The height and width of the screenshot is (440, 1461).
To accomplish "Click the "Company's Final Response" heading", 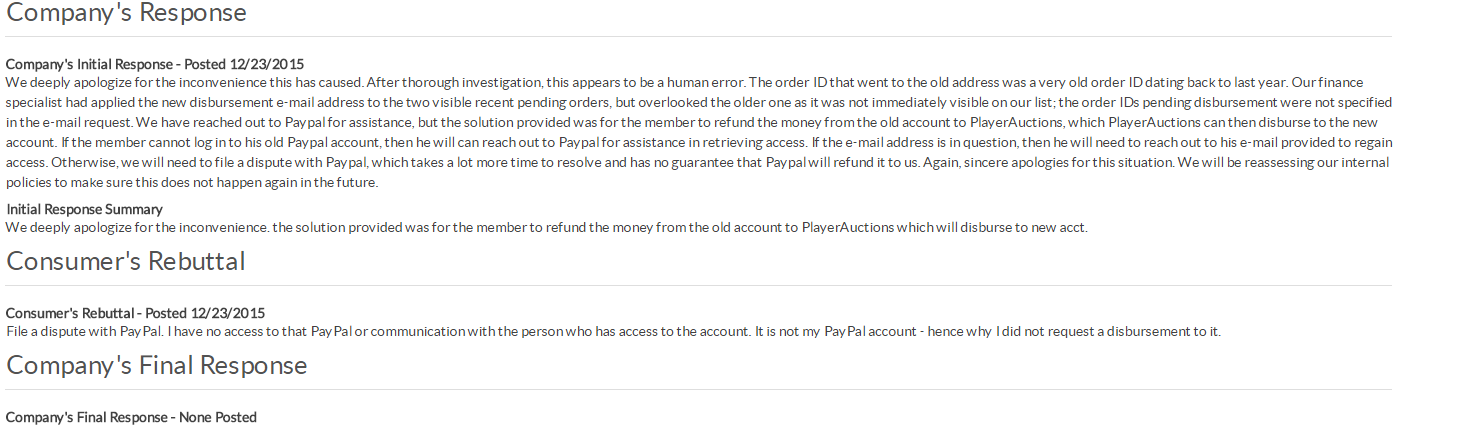I will (156, 366).
